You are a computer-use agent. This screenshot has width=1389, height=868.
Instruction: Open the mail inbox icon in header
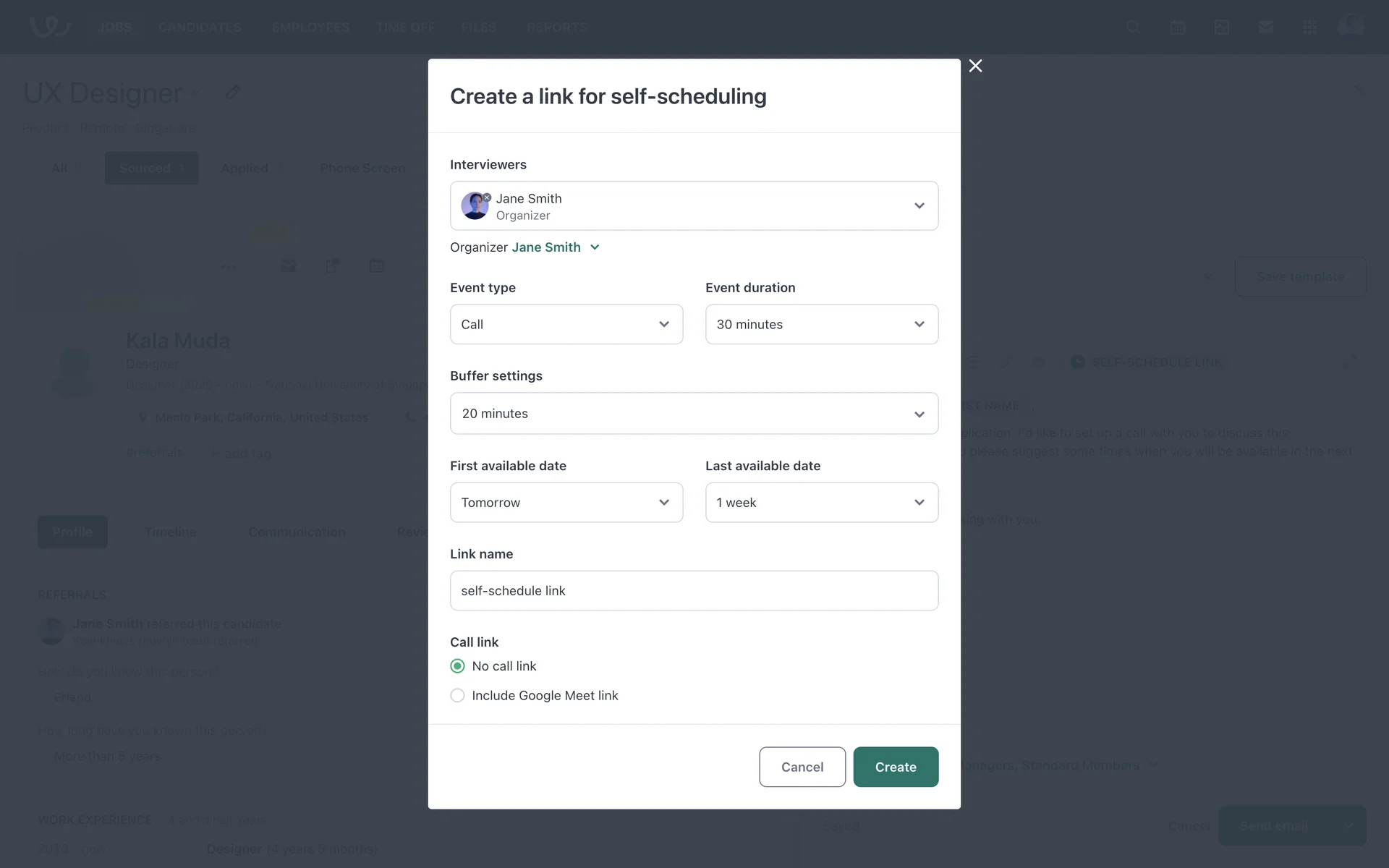click(x=1265, y=27)
